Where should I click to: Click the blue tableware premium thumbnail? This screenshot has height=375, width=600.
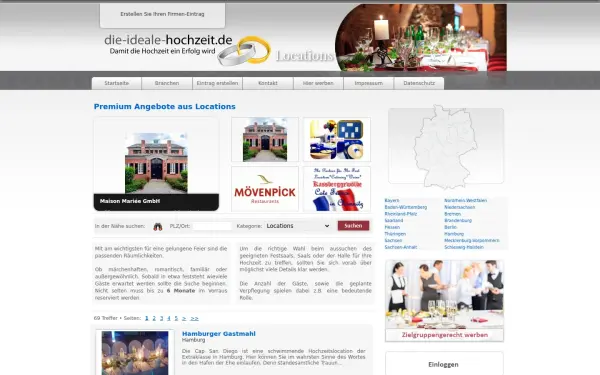tap(337, 139)
